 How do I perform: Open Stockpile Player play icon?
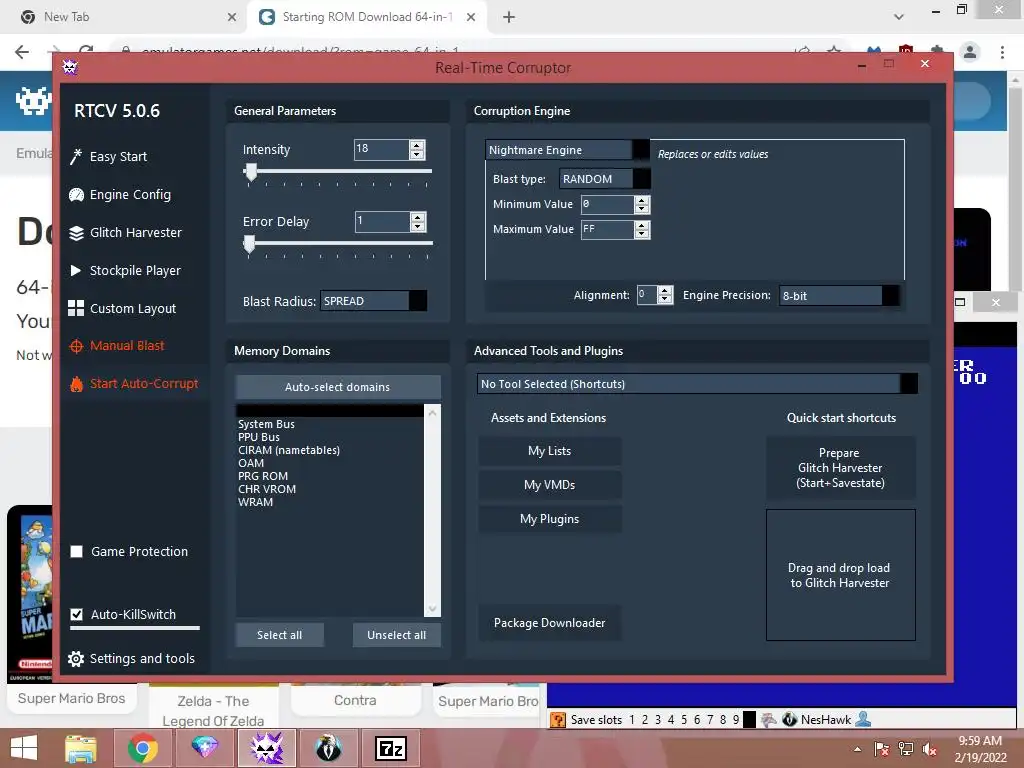[76, 270]
